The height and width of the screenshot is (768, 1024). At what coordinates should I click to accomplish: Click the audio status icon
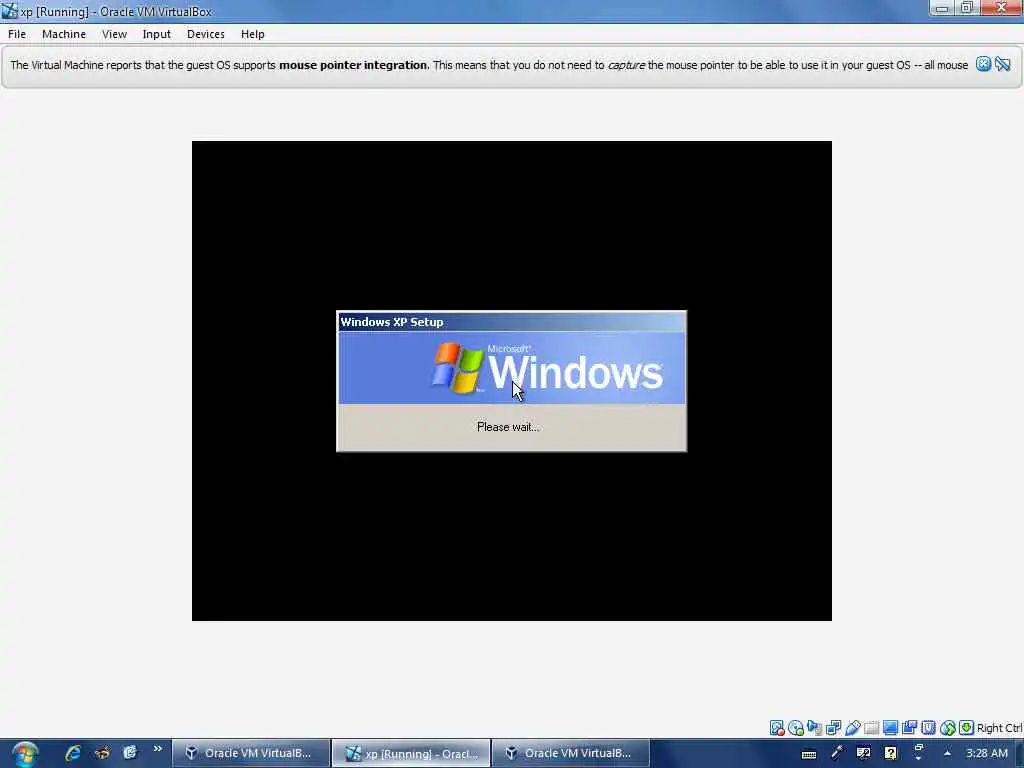(x=814, y=728)
